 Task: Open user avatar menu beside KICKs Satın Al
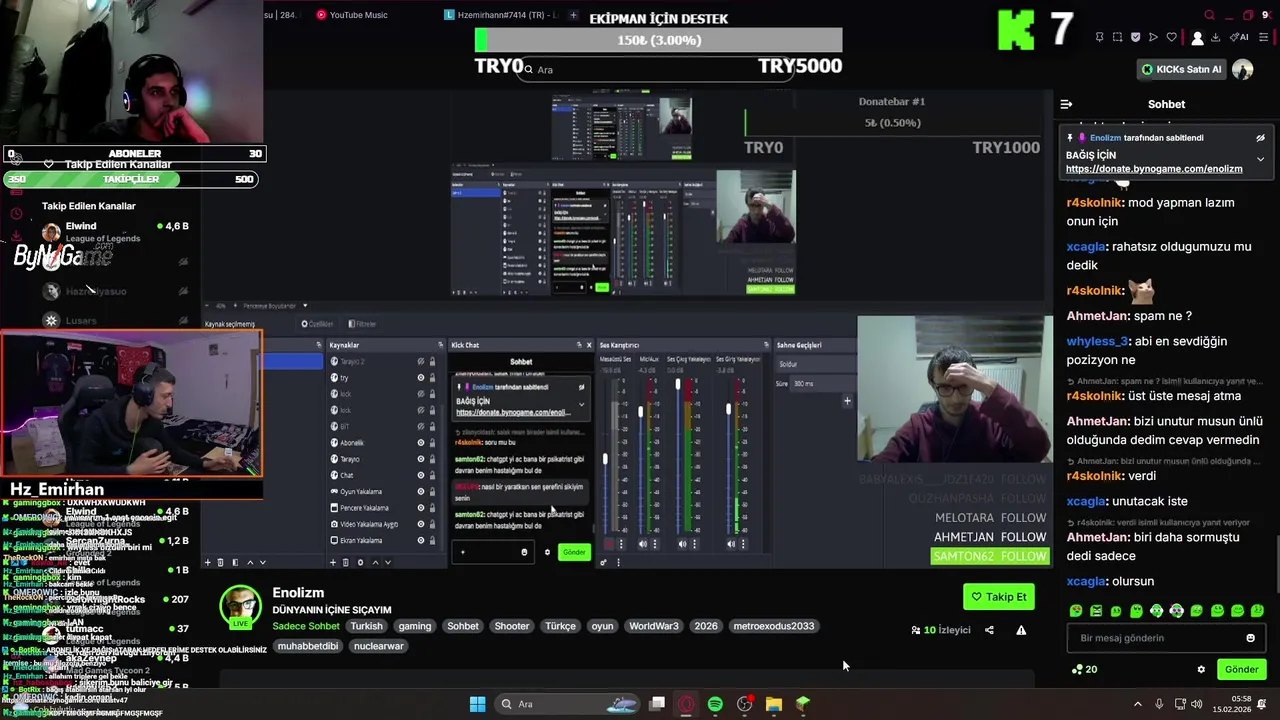click(1242, 69)
